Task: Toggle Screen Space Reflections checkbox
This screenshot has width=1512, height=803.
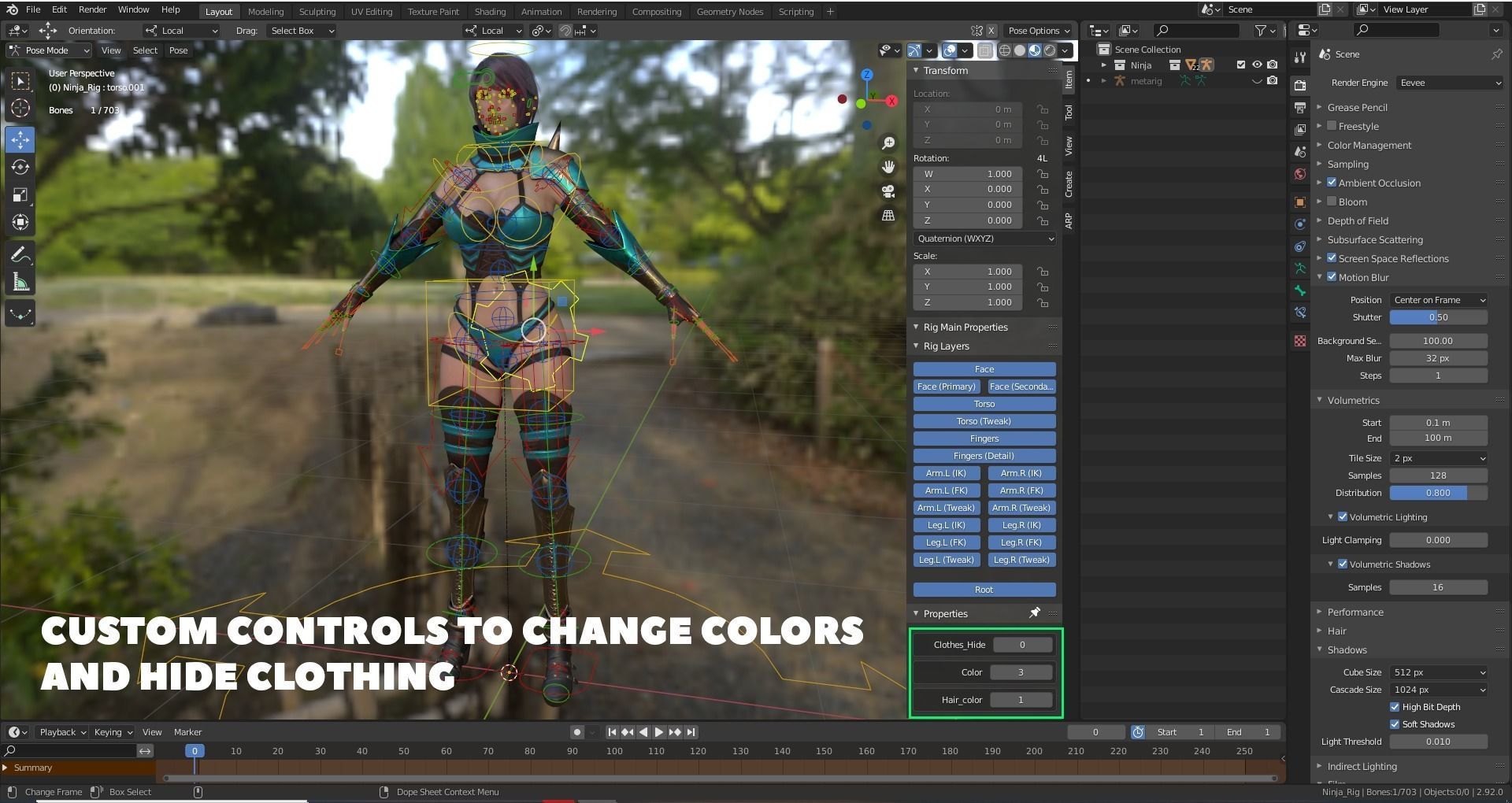Action: coord(1332,258)
